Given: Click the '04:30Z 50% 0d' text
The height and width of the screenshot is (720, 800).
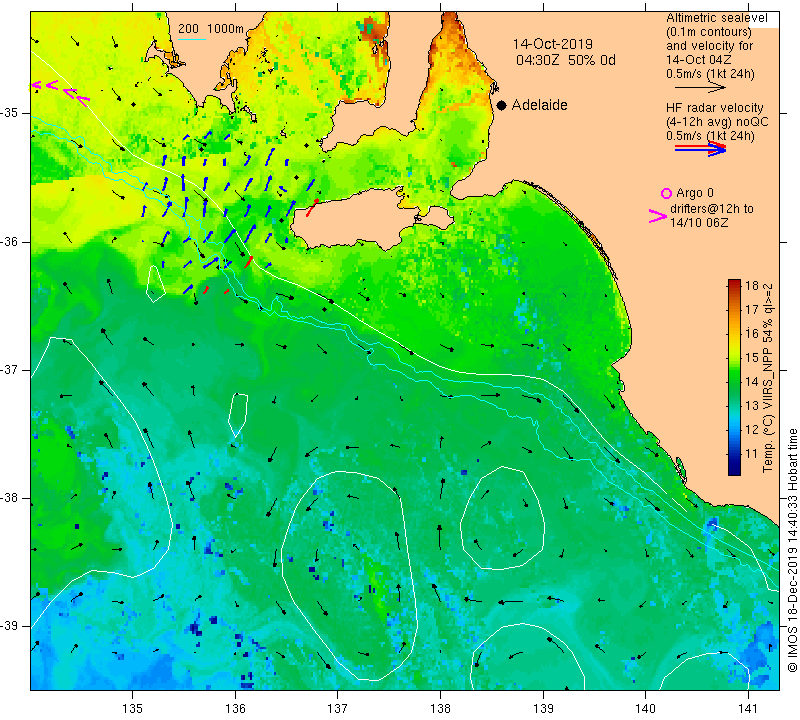Looking at the screenshot, I should pos(566,60).
